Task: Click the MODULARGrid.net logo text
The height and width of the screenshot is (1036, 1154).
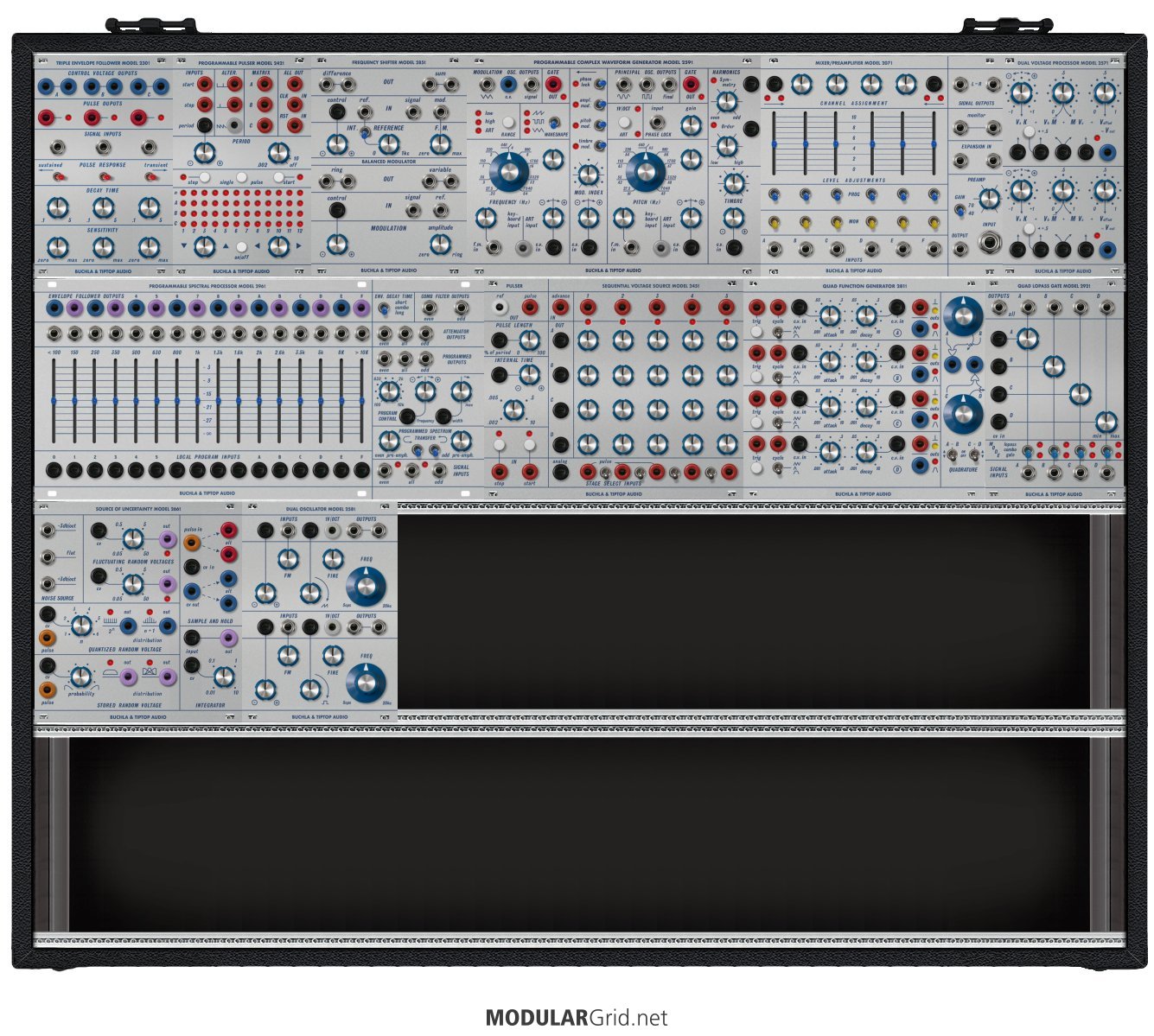Action: coord(577,1018)
